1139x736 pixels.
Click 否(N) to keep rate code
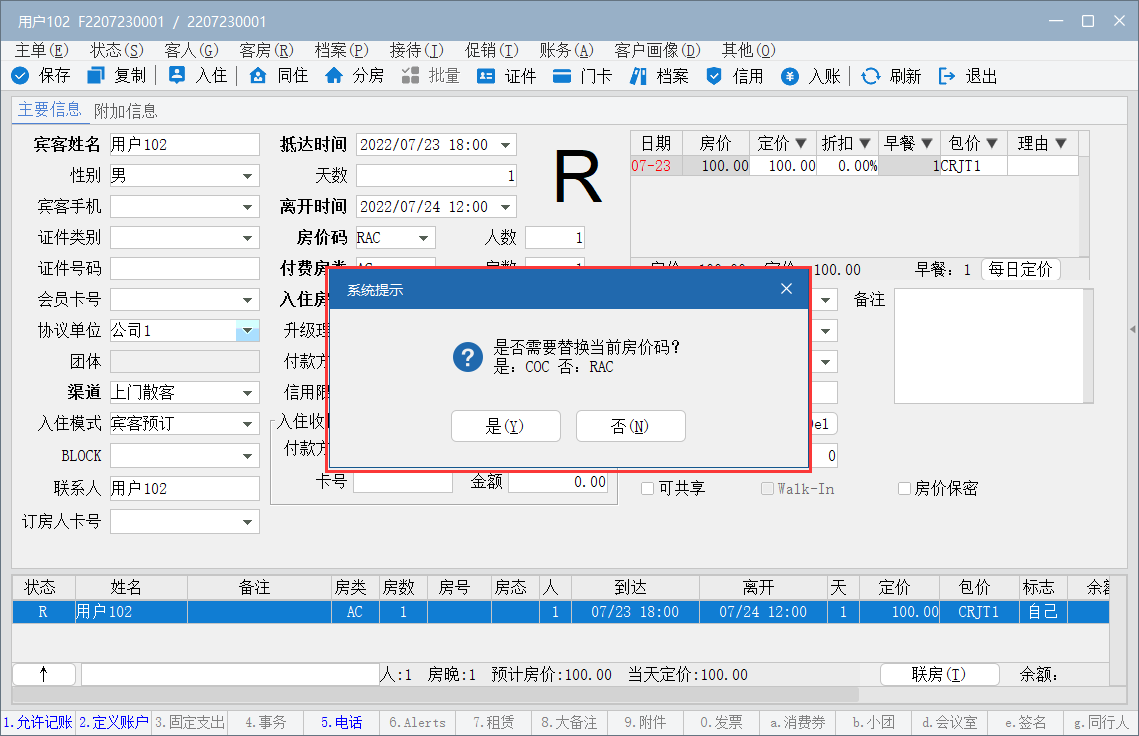click(x=631, y=426)
